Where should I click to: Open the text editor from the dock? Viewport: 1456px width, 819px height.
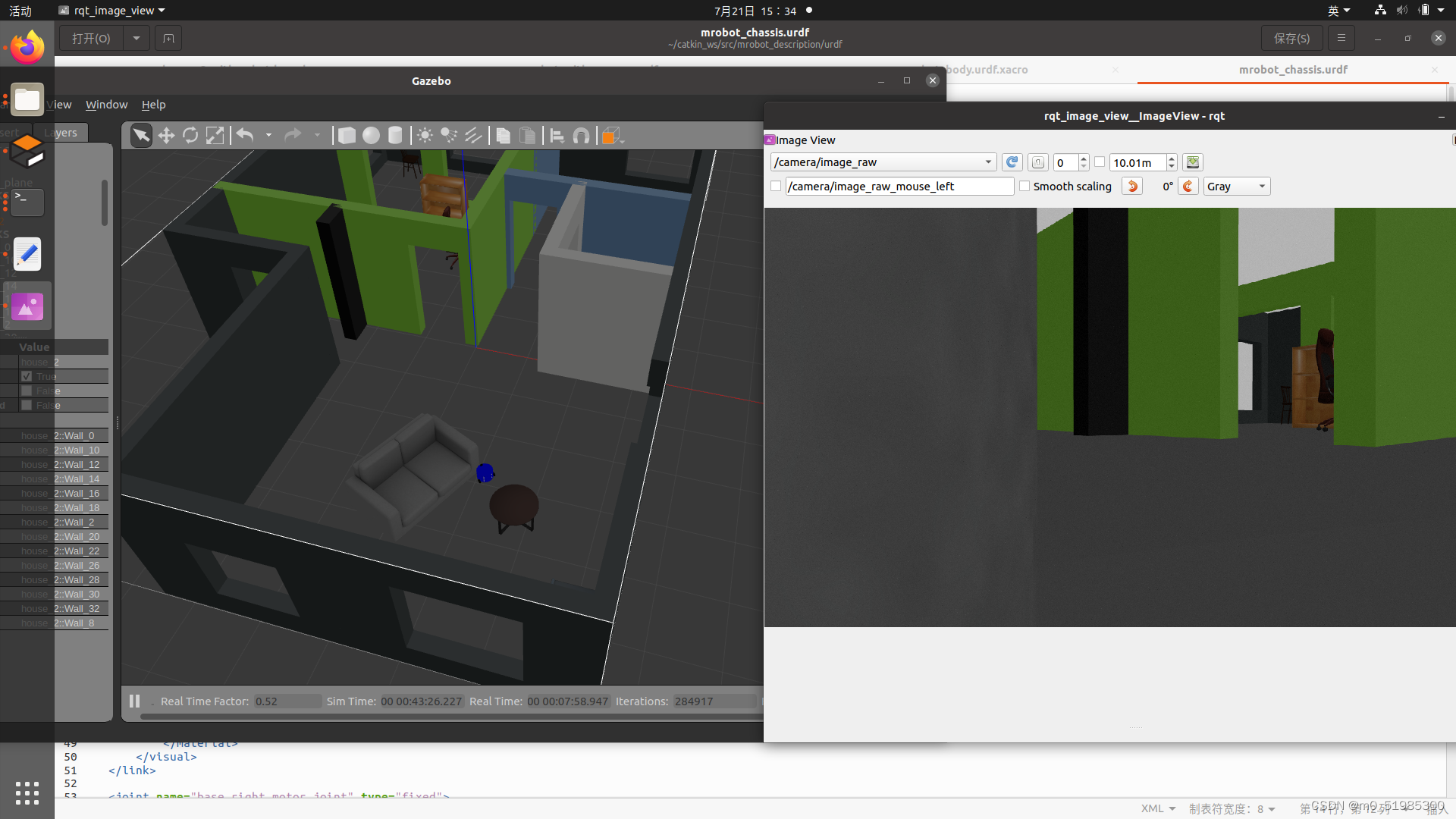pos(27,255)
